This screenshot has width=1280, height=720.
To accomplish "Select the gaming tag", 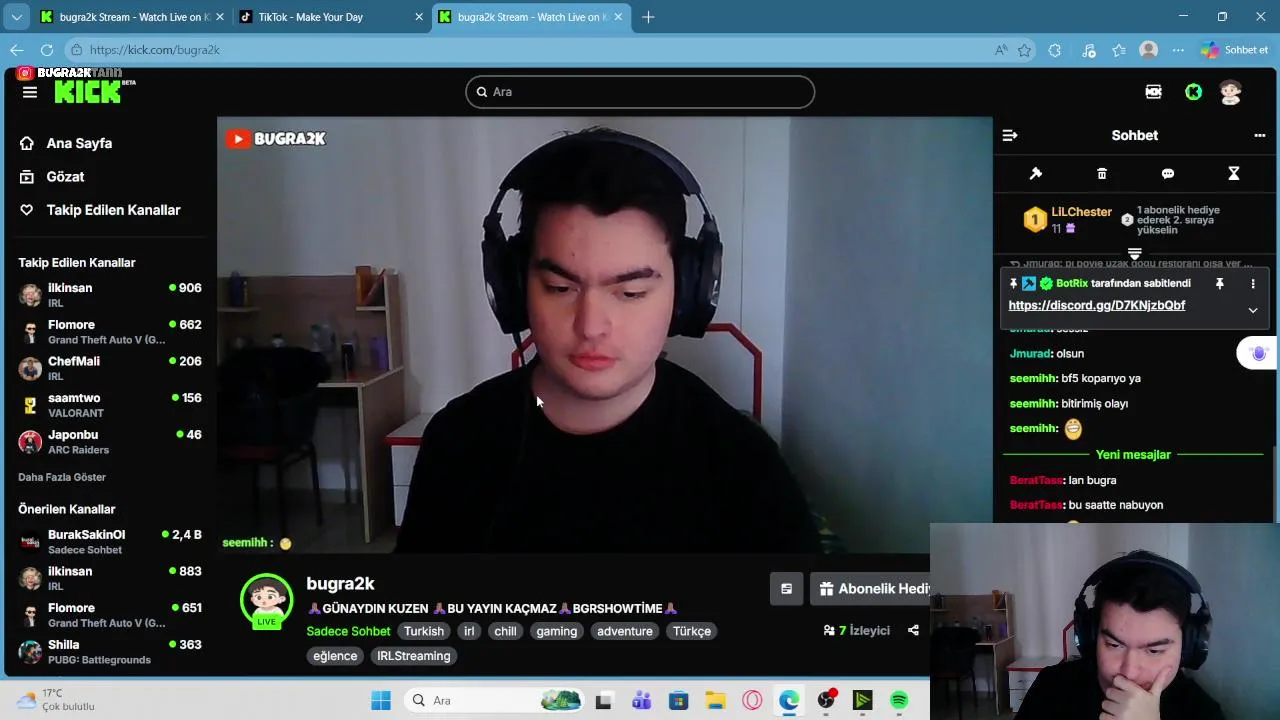I will (557, 631).
